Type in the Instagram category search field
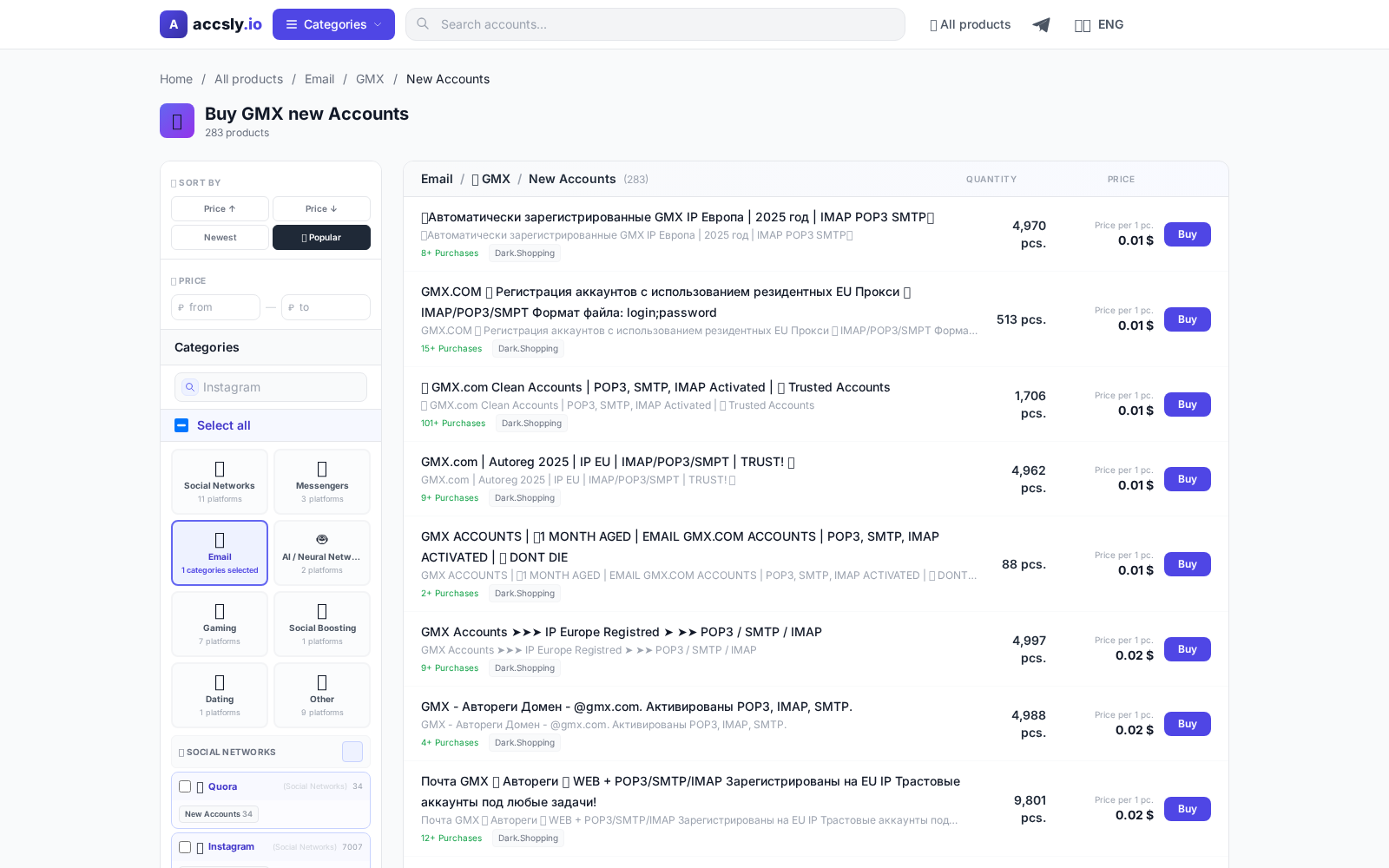 click(271, 387)
